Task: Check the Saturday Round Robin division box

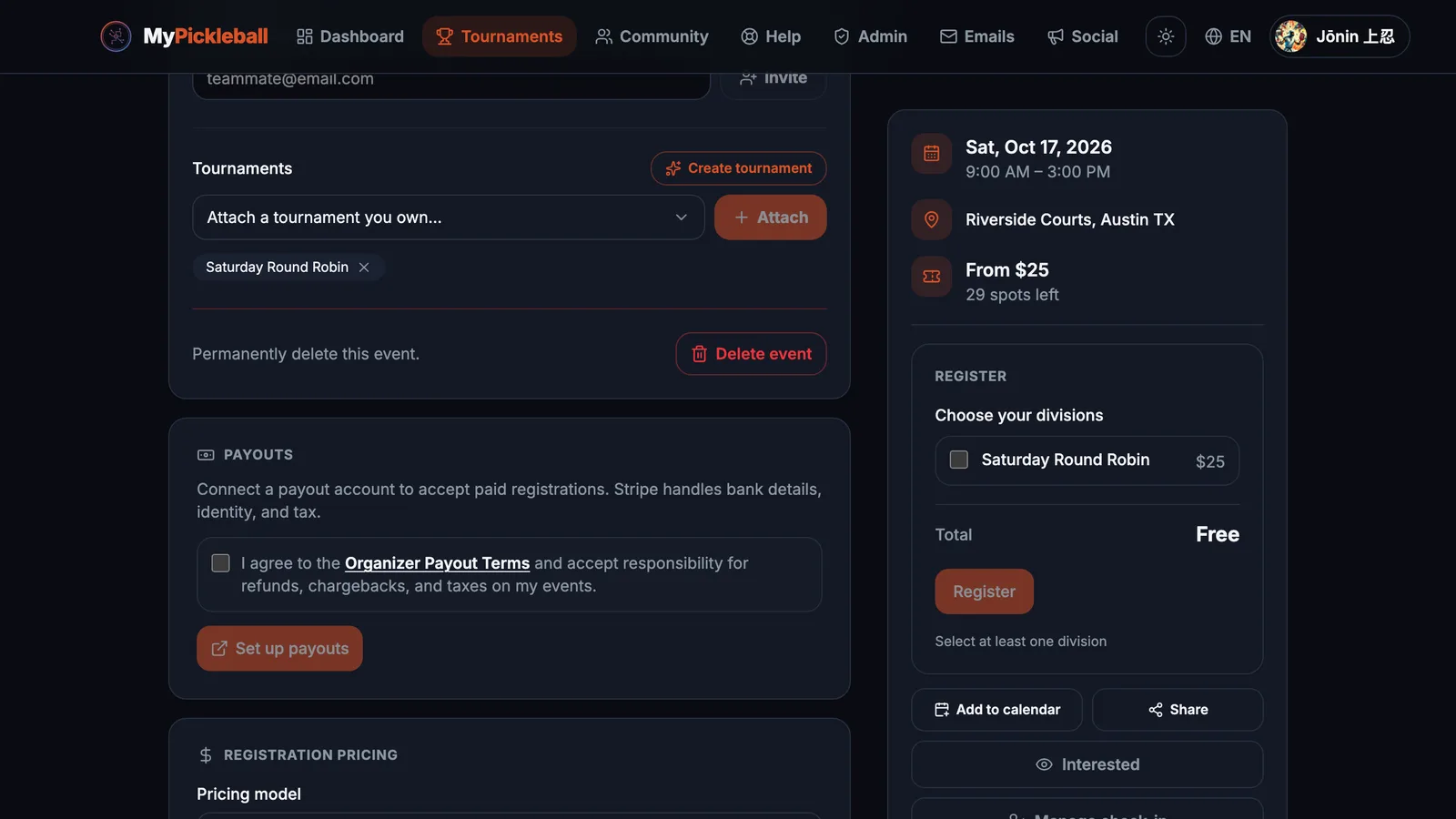Action: 959,460
